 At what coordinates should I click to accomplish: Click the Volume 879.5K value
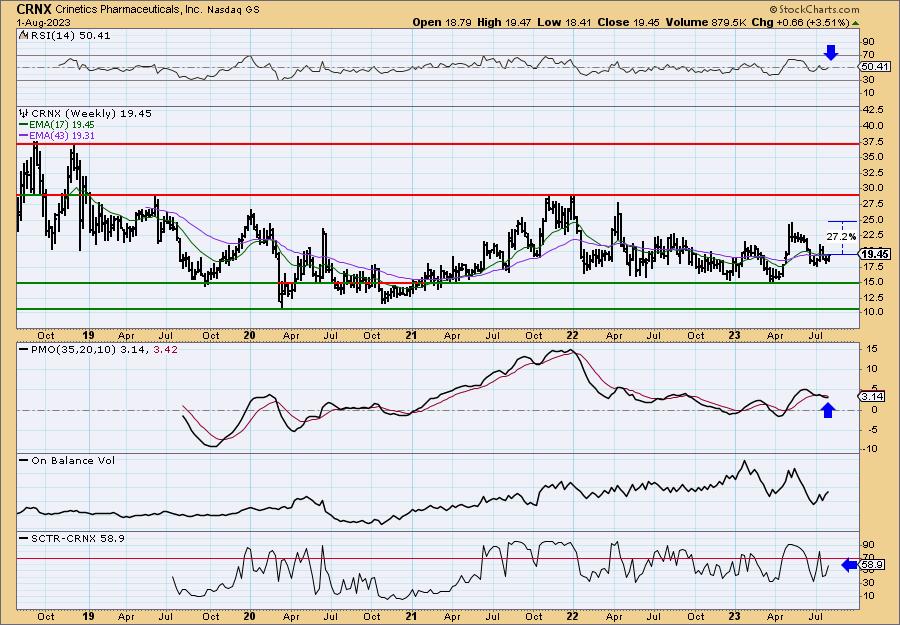[705, 22]
